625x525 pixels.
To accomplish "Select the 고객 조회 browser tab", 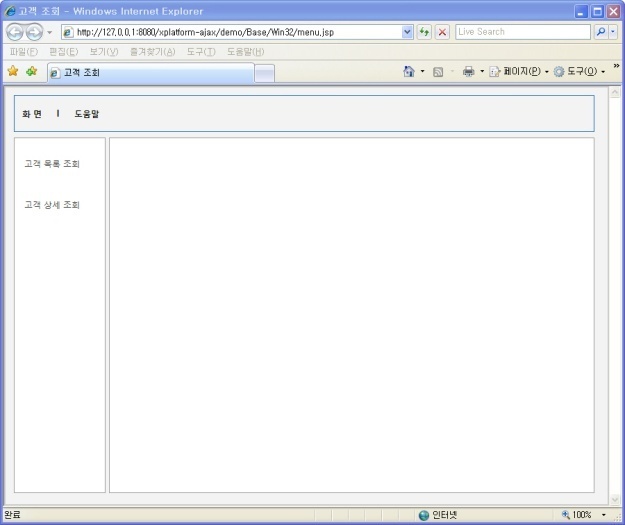I will 150,72.
